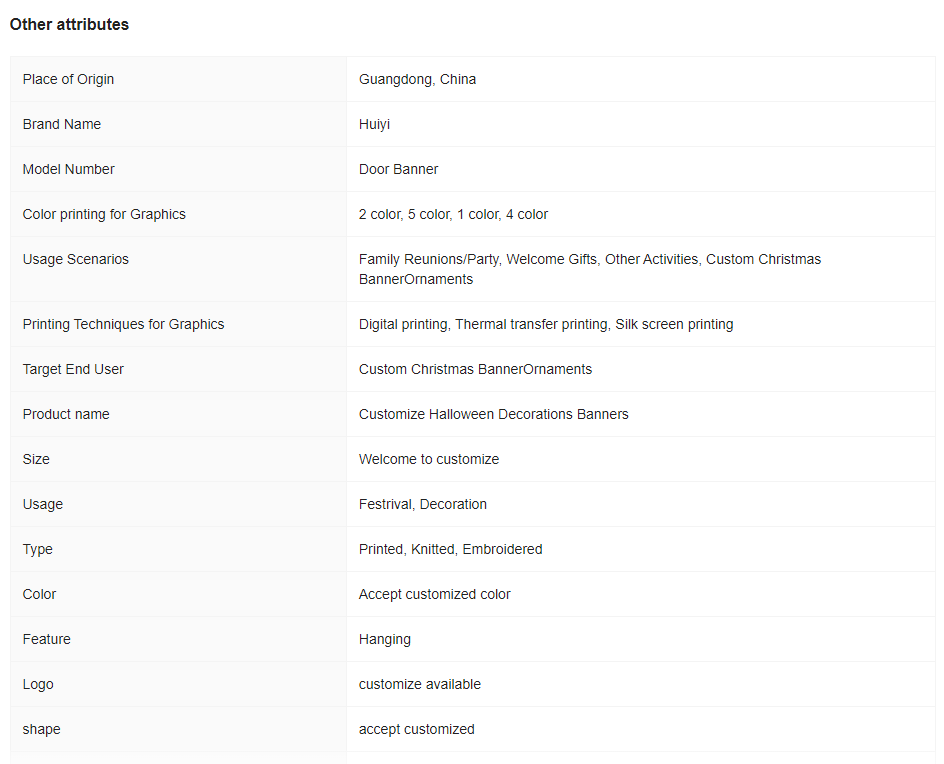Image resolution: width=944 pixels, height=764 pixels.
Task: Click the Accept customized color value
Action: tap(435, 594)
